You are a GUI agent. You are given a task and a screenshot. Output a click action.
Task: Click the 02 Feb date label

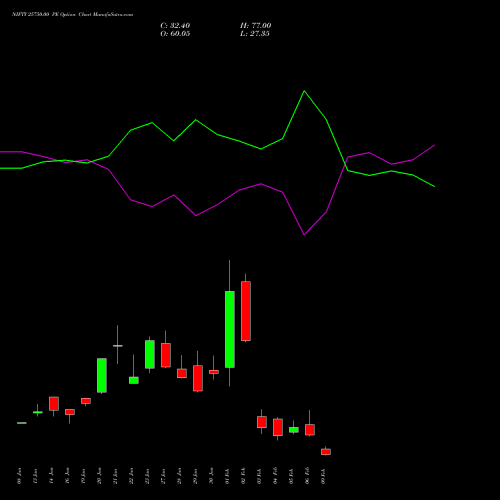pos(243,476)
